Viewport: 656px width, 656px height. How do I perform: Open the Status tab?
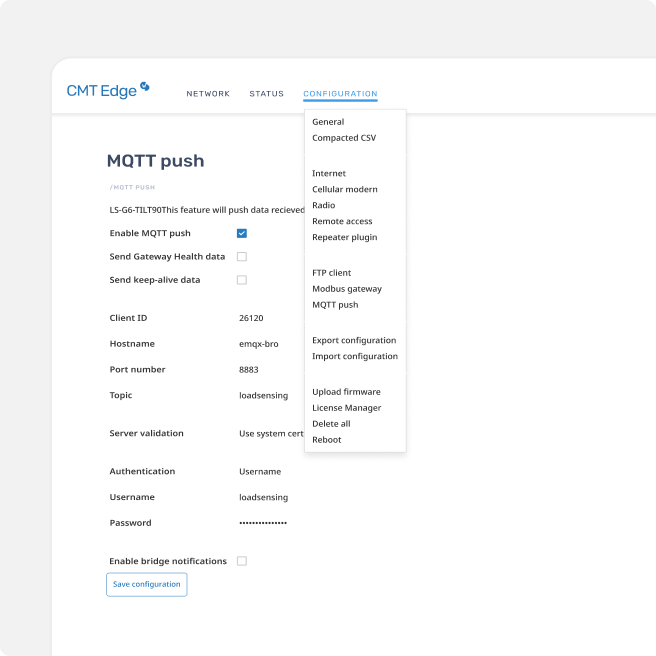[266, 94]
